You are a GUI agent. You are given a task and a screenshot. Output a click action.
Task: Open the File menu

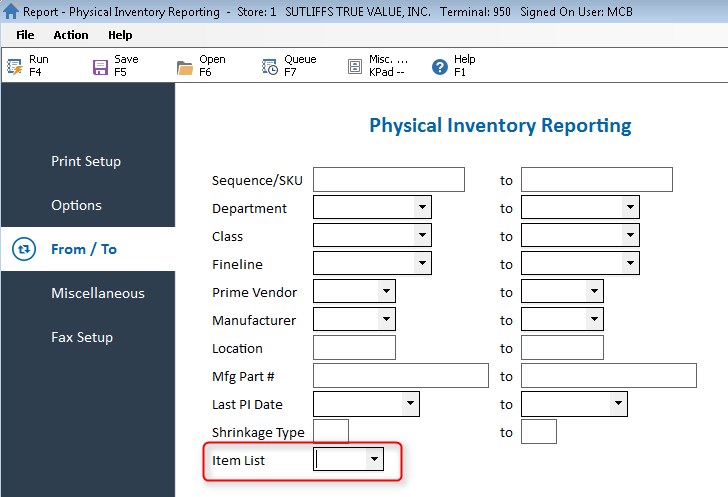pyautogui.click(x=26, y=35)
